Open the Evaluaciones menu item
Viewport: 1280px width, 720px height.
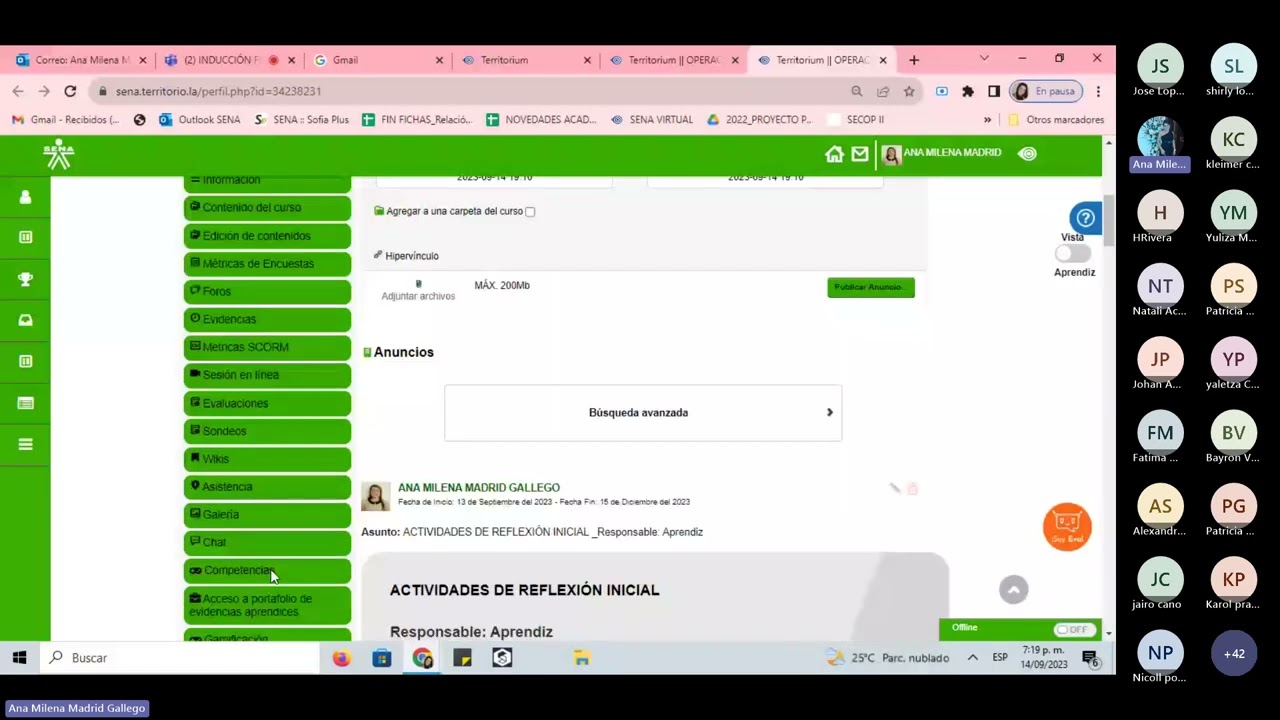[267, 403]
